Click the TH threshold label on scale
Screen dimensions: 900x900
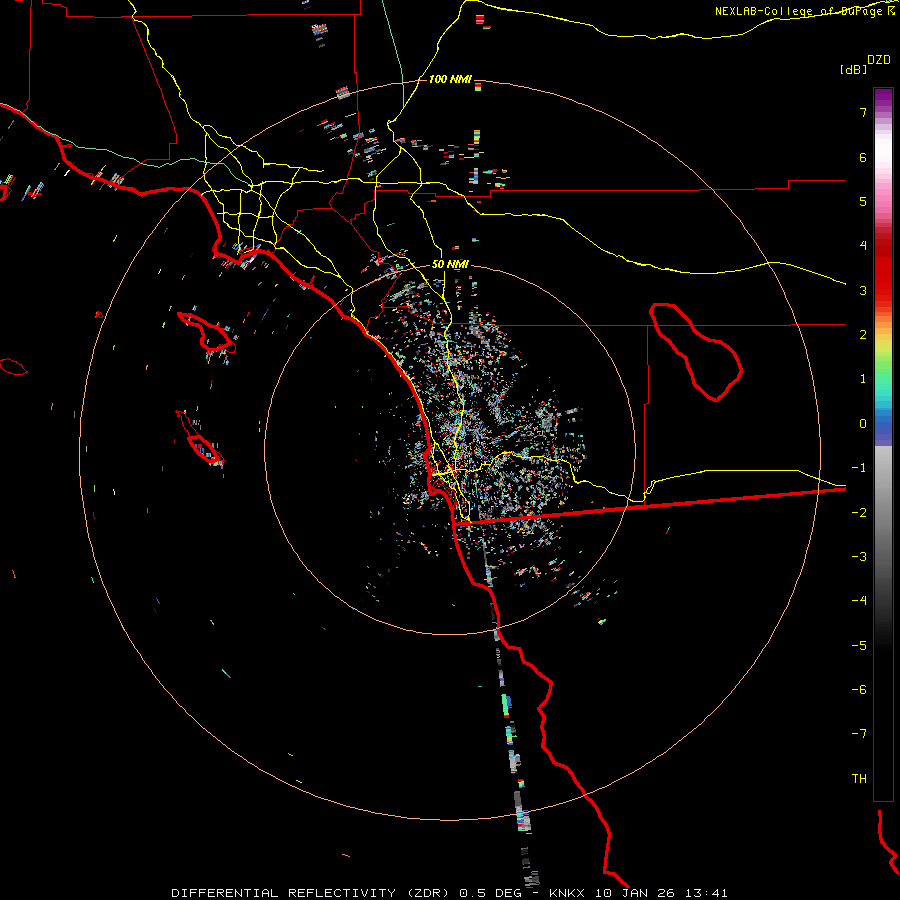coord(859,778)
